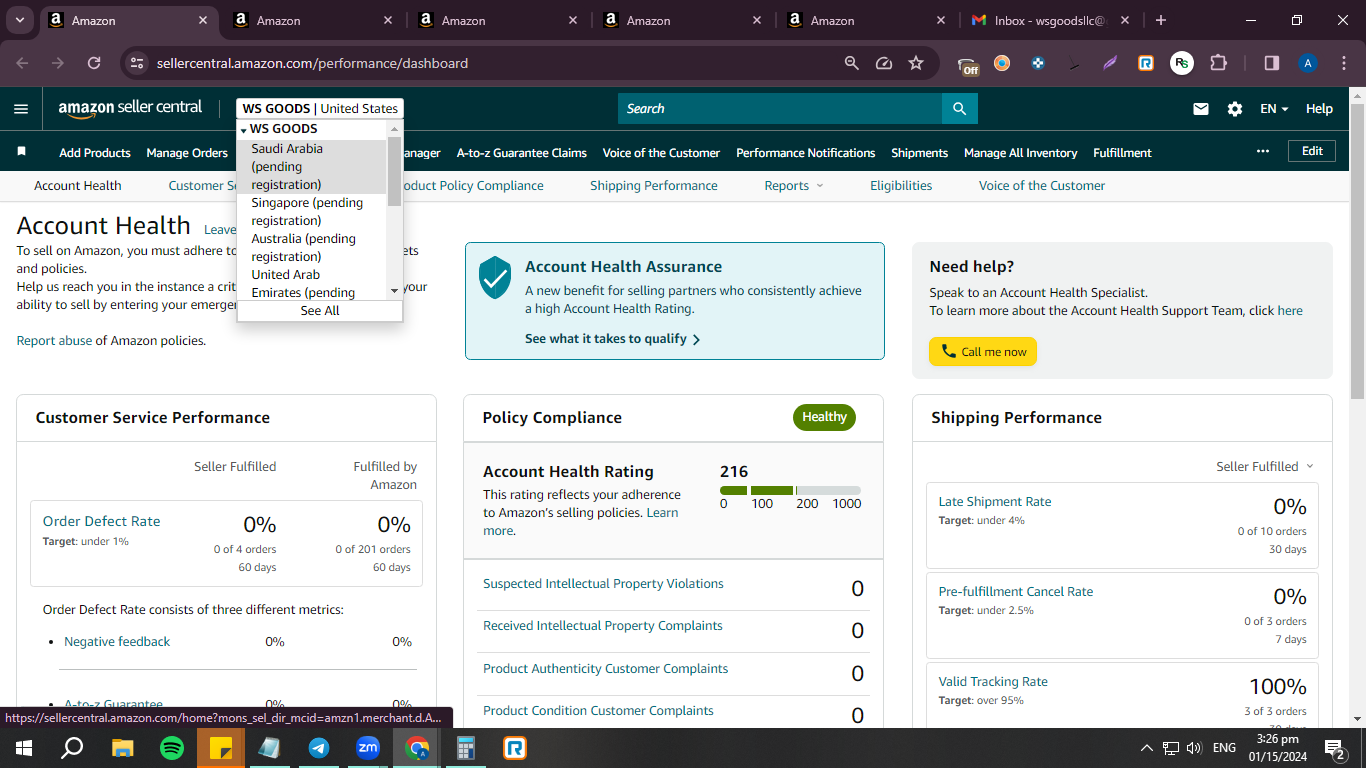Launch Zoom from the taskbar
1366x768 pixels.
pyautogui.click(x=368, y=748)
